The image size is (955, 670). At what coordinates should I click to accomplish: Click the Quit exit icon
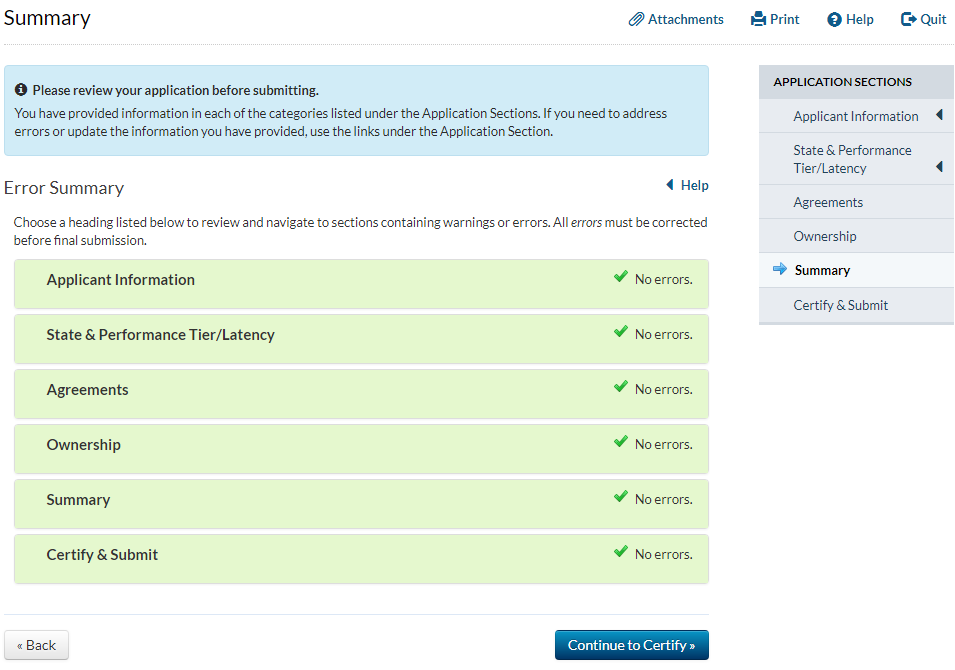908,19
